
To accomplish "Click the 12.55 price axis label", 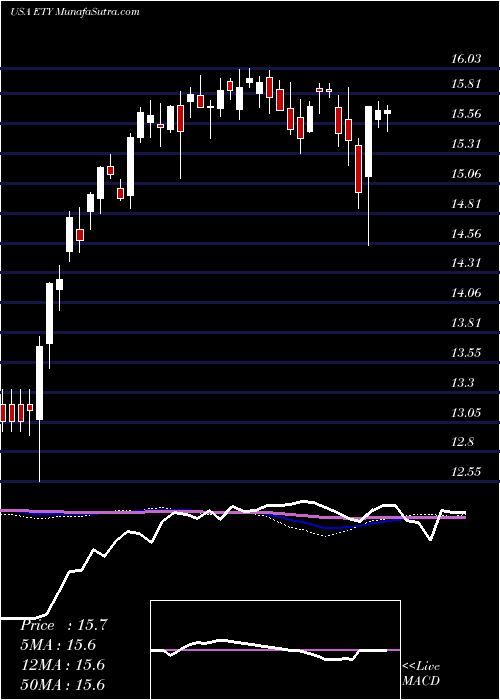I will [x=467, y=472].
